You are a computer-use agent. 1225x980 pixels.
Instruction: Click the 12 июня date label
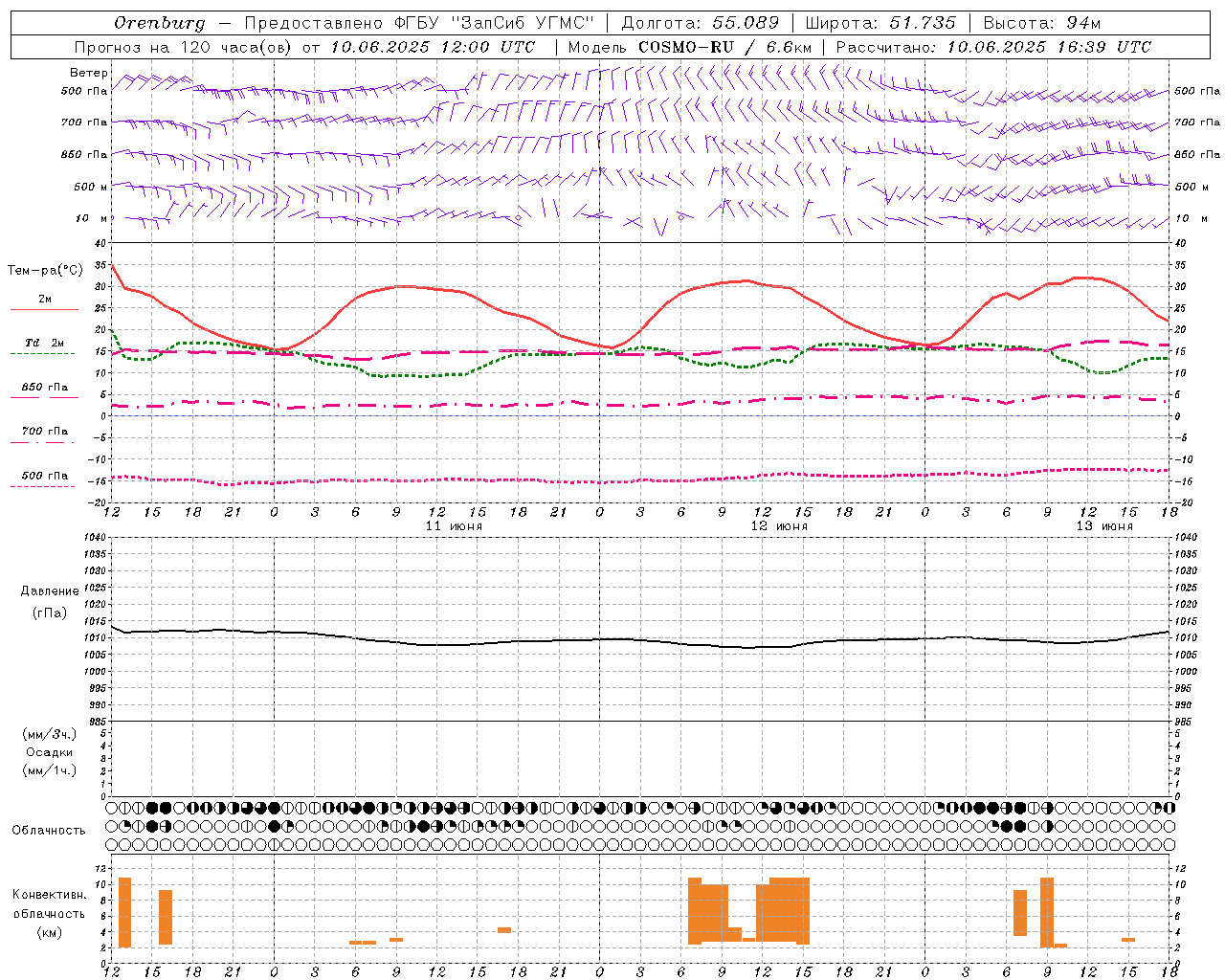click(779, 526)
